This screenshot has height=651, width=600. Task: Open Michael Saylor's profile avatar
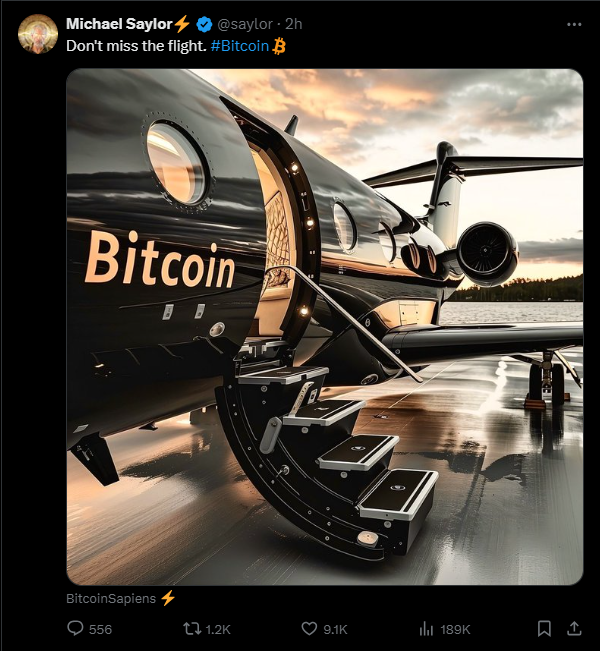coord(38,33)
